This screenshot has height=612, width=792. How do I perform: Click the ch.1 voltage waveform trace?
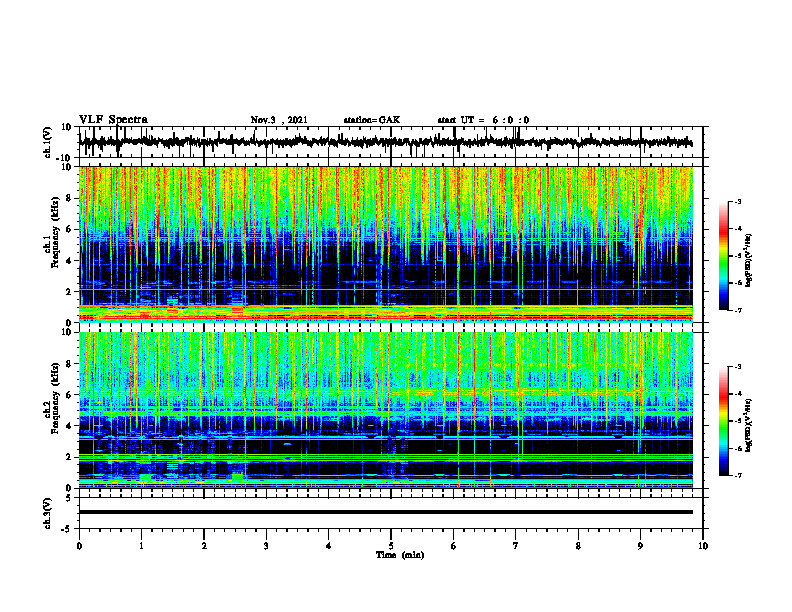[385, 142]
